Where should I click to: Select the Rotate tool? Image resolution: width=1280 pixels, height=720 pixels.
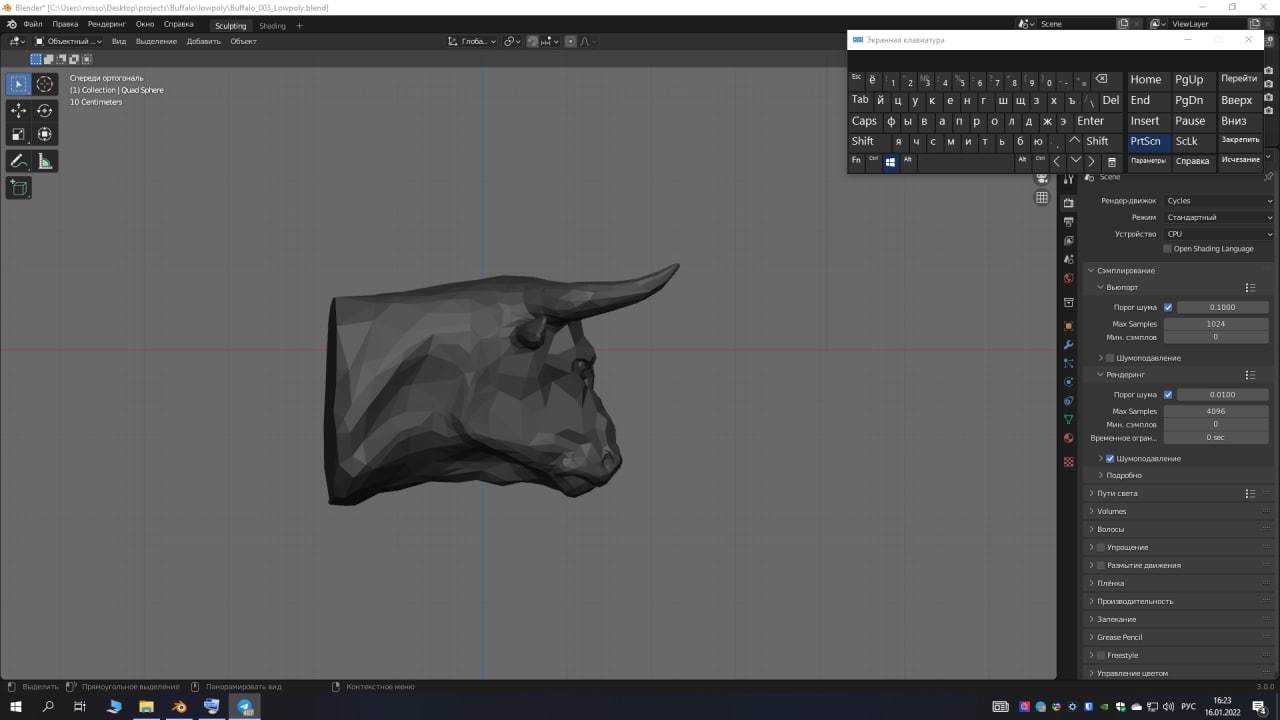45,110
